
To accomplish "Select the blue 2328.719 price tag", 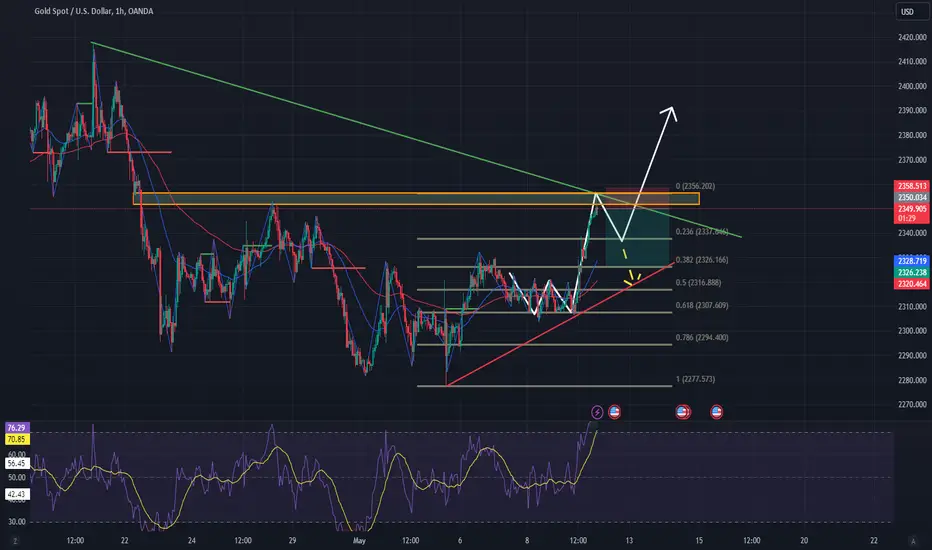I will click(x=912, y=261).
